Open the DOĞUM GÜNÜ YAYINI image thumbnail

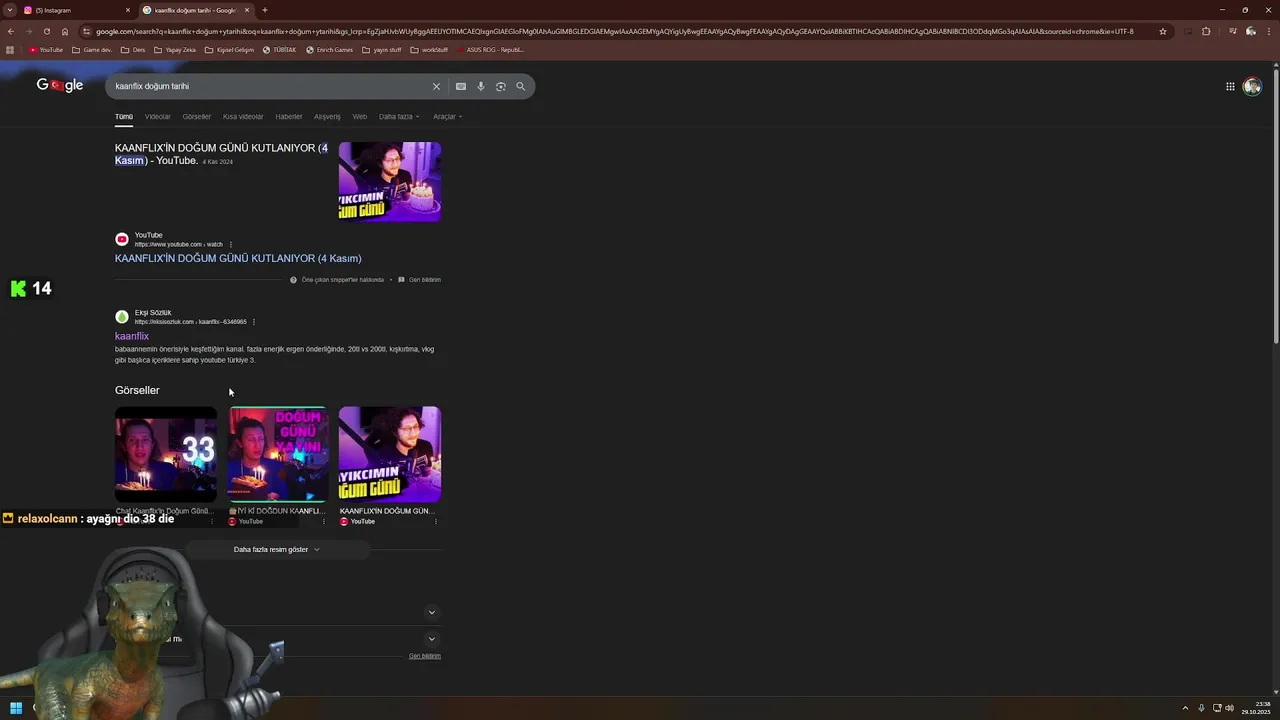[278, 454]
